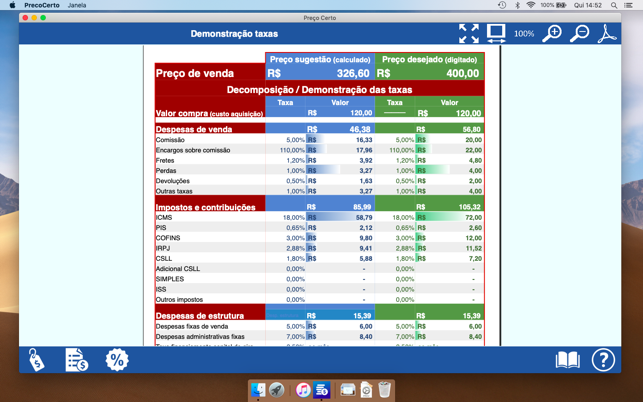The height and width of the screenshot is (402, 643).
Task: Click the Despesas de venda section header
Action: coord(194,129)
